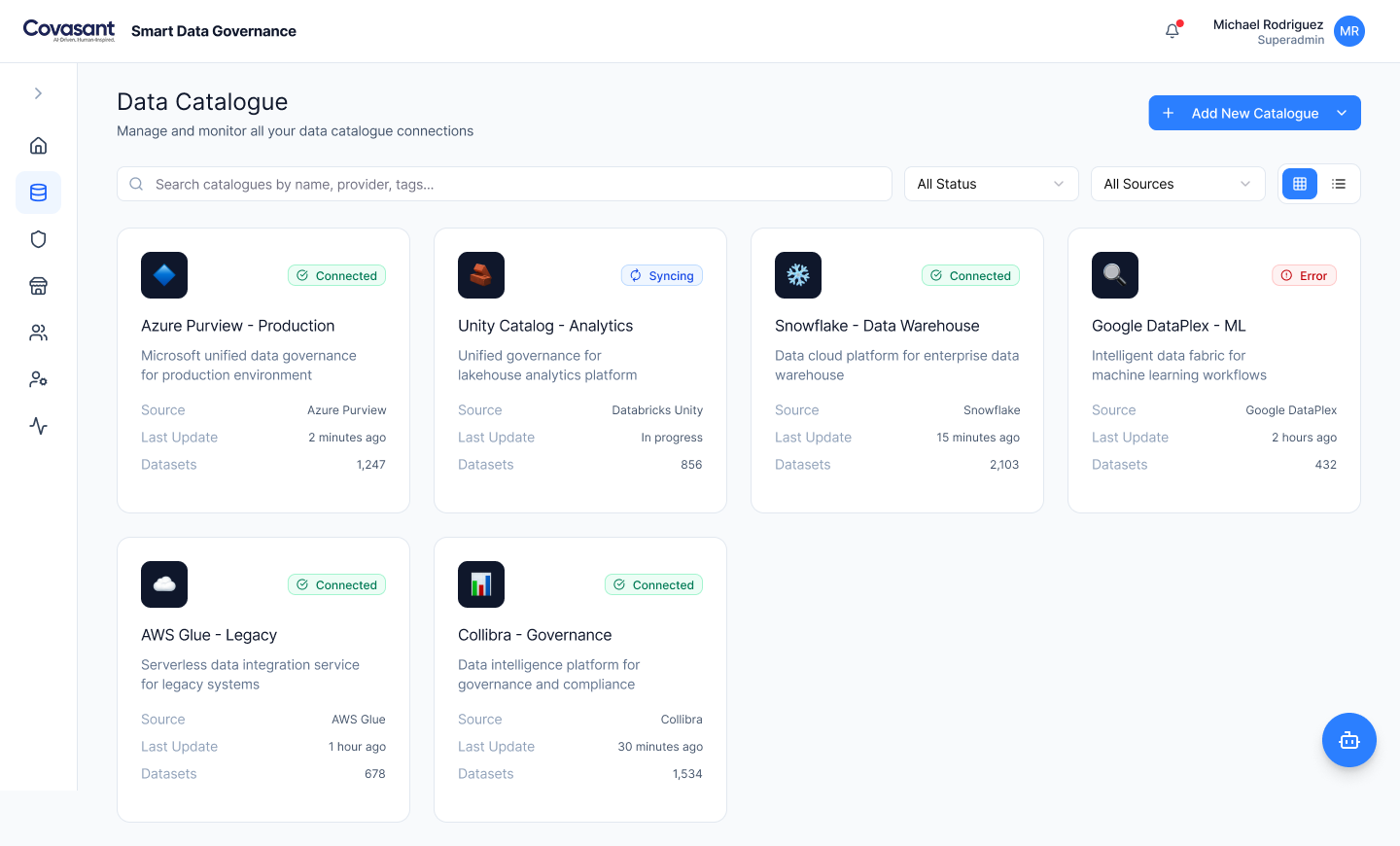The height and width of the screenshot is (846, 1400).
Task: Open the Azure Purview - Production title
Action: (237, 326)
